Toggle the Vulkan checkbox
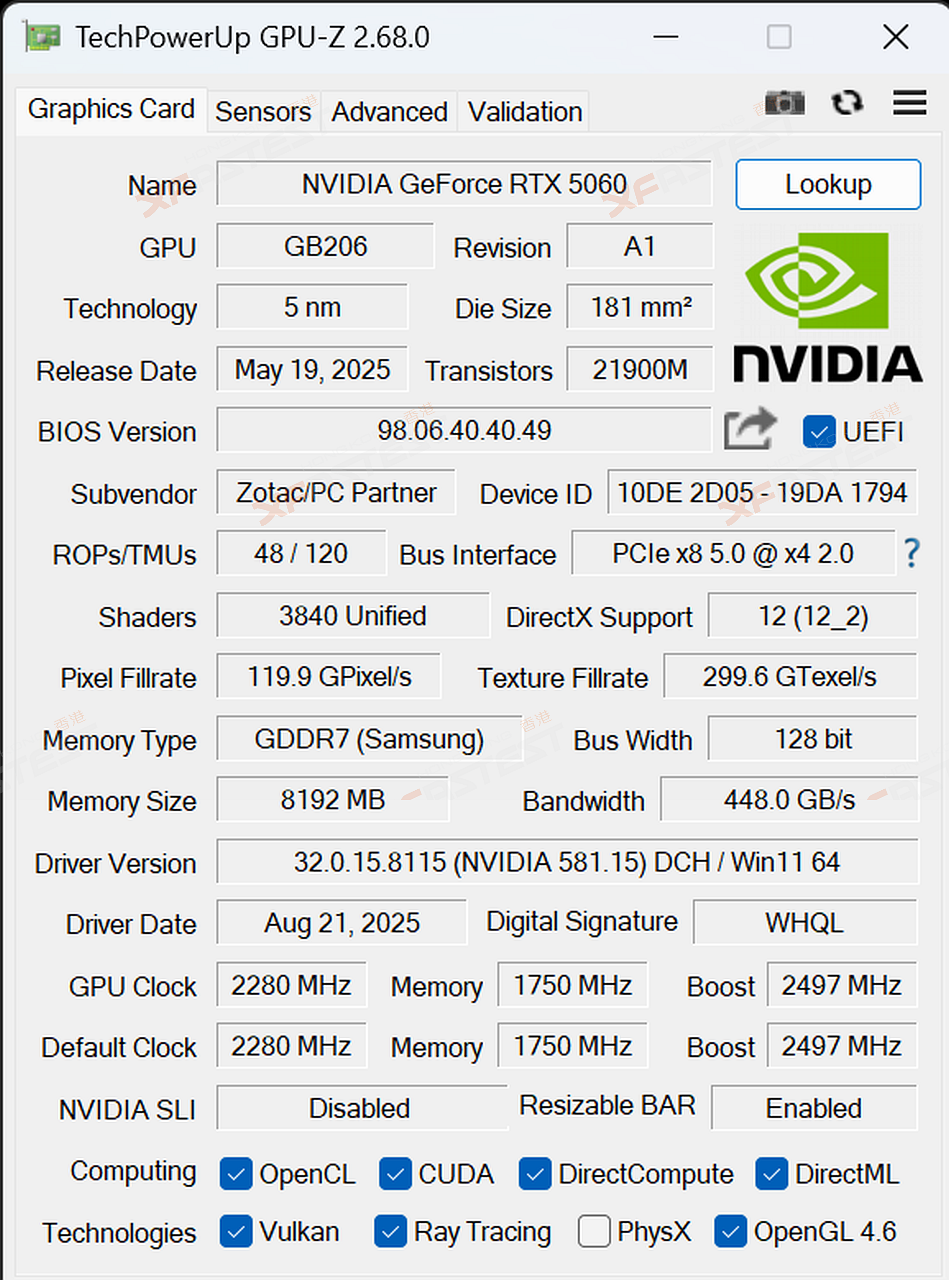Image resolution: width=949 pixels, height=1280 pixels. [236, 1232]
